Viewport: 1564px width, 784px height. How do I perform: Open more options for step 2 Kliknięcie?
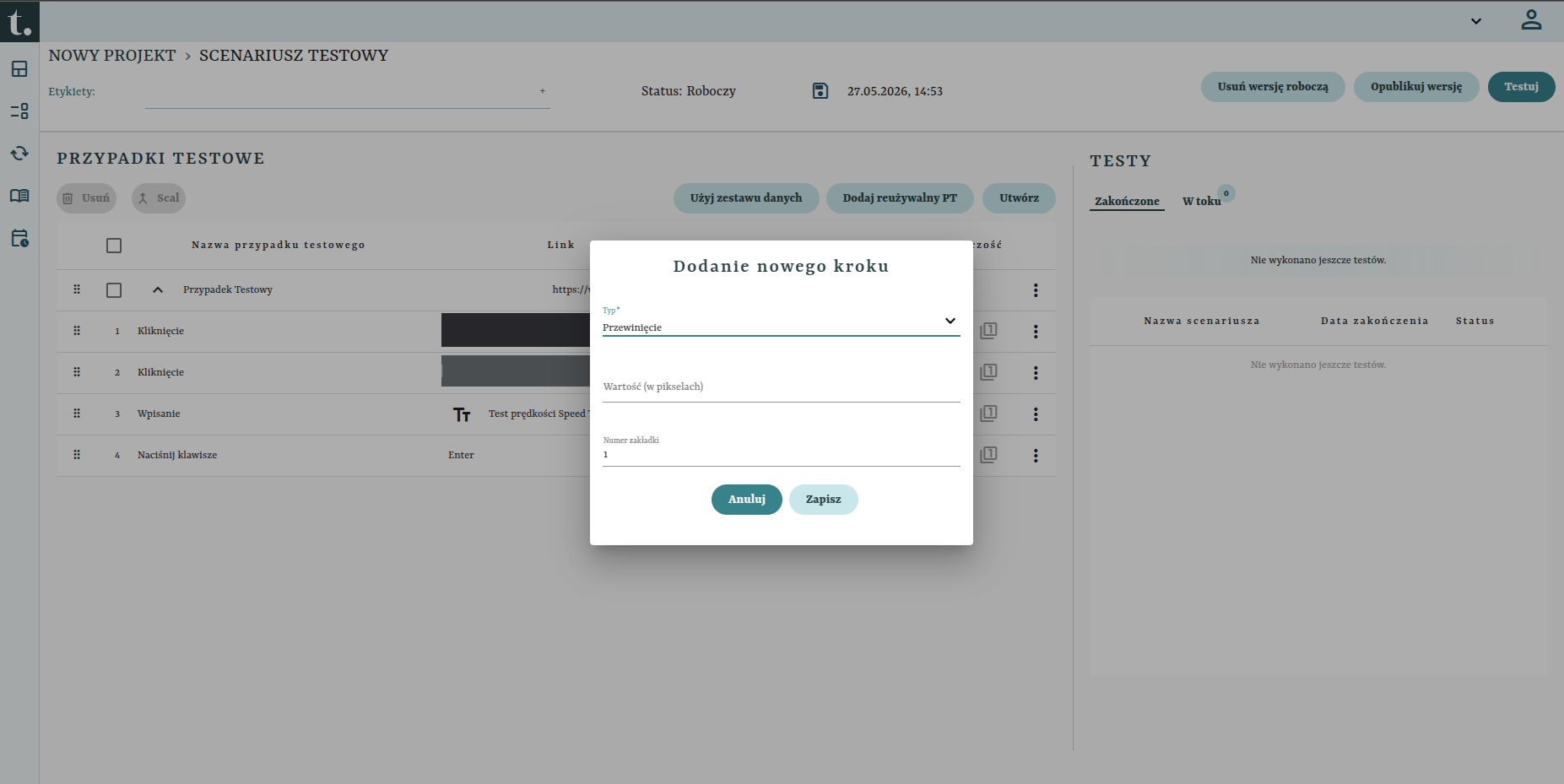pos(1036,373)
